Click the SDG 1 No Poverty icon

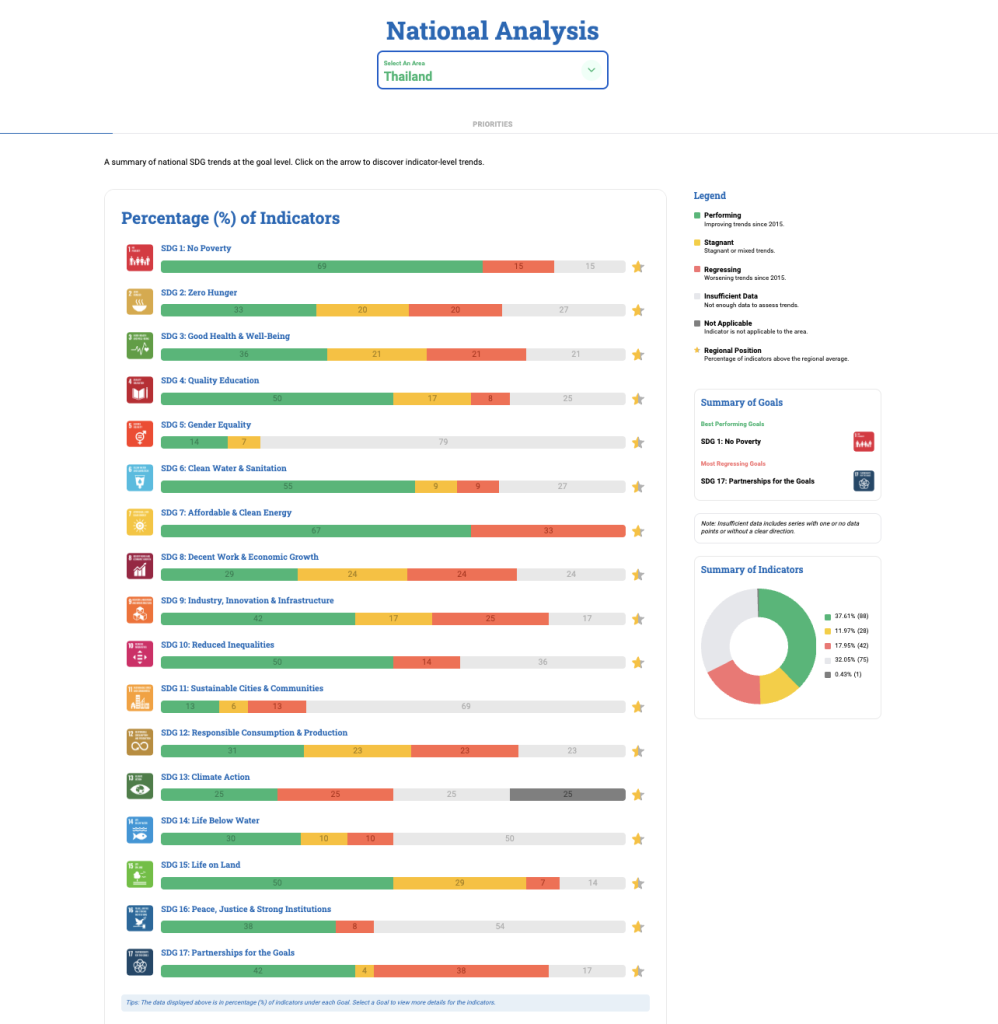[139, 258]
